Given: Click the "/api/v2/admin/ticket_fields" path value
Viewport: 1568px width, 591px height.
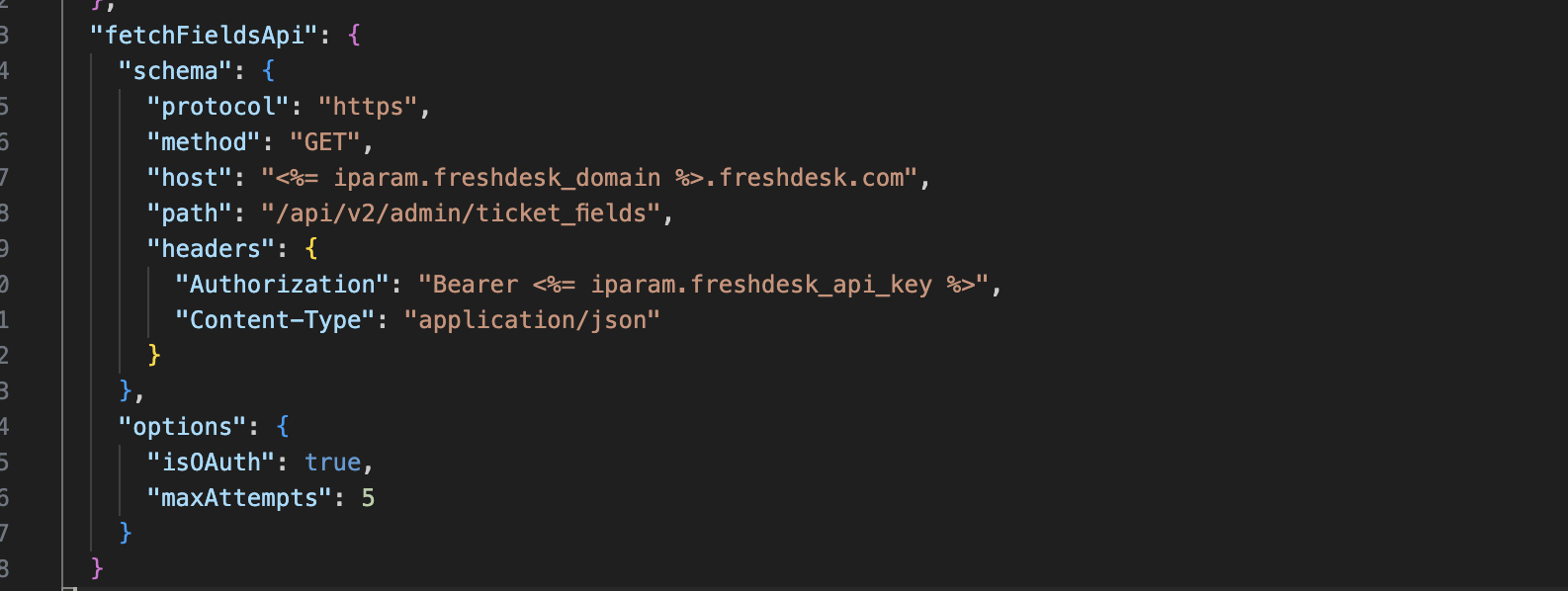Looking at the screenshot, I should coord(461,213).
